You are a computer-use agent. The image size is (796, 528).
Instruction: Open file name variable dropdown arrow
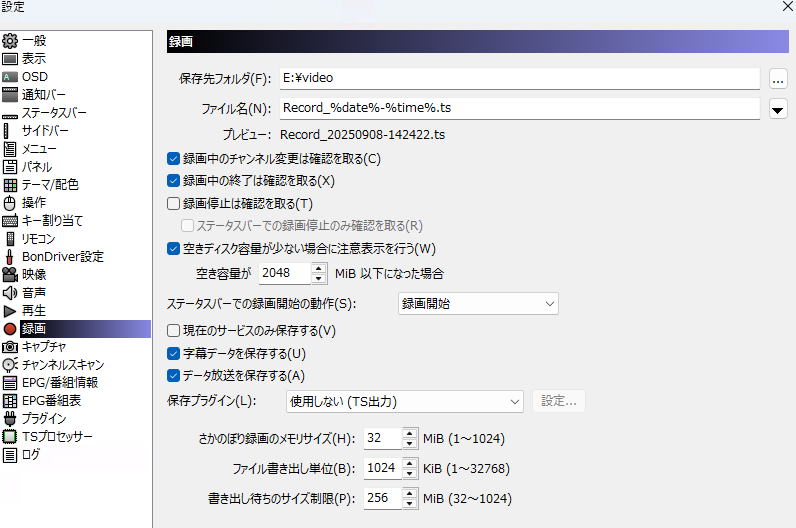[x=779, y=109]
